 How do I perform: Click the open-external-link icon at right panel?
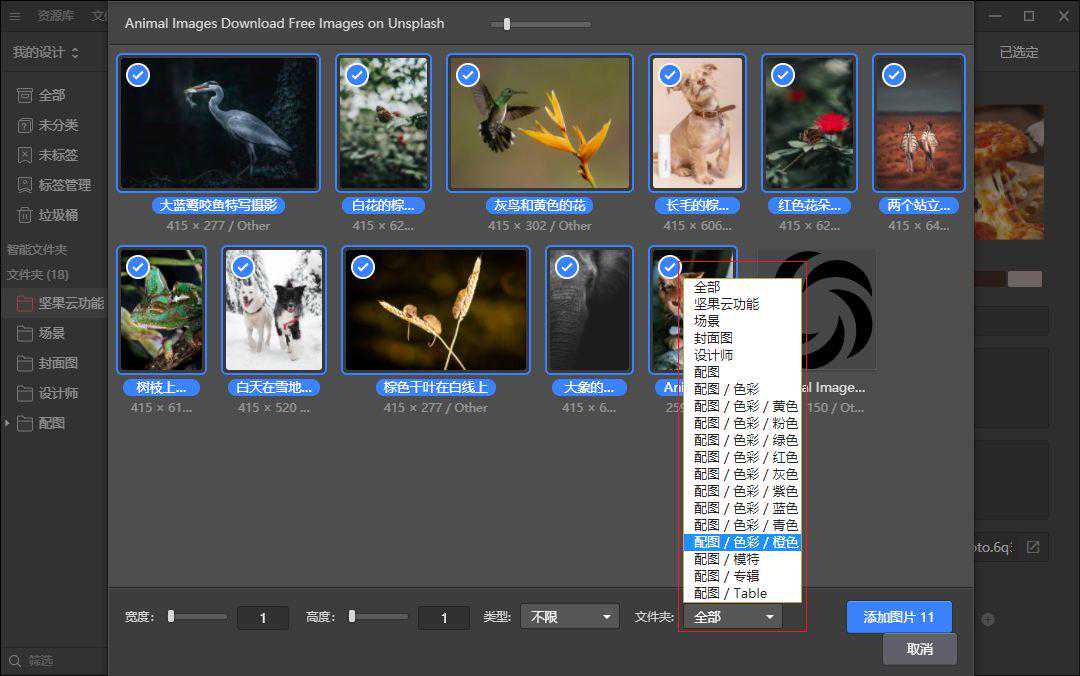pyautogui.click(x=1033, y=547)
